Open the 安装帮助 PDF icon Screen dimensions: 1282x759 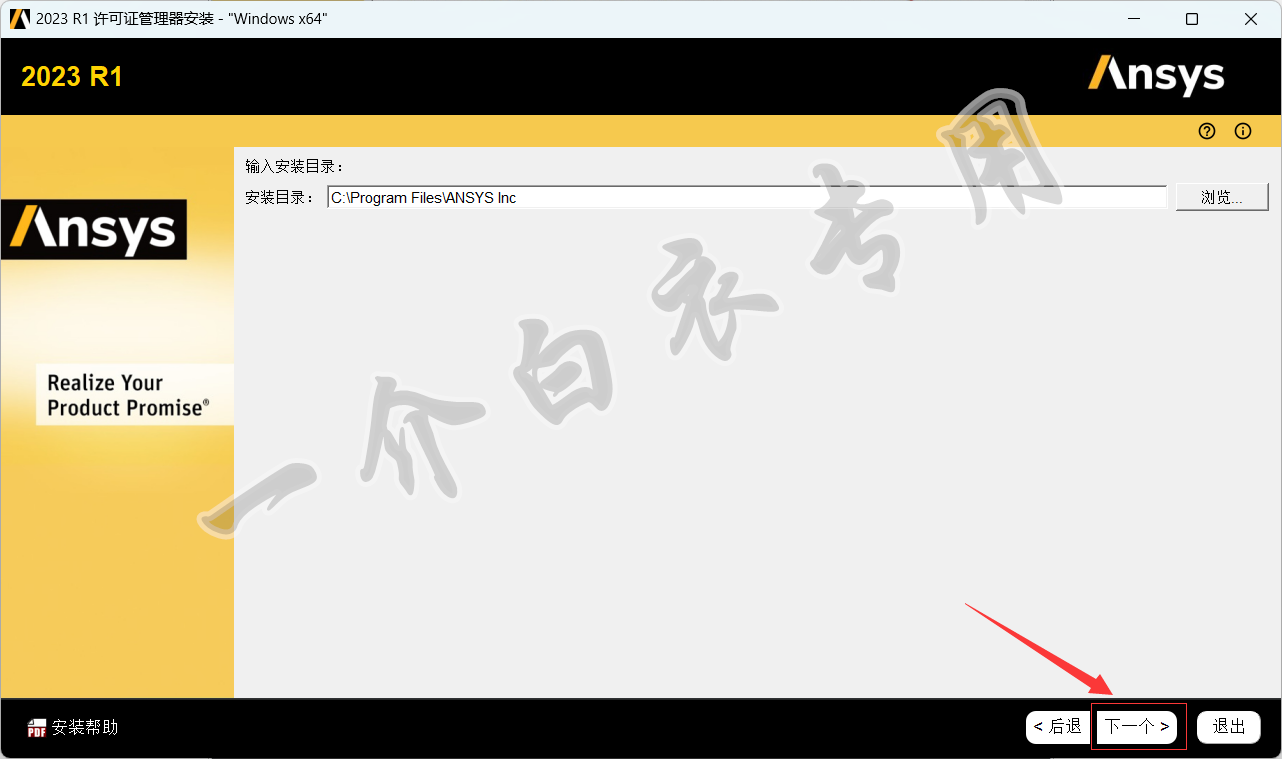tap(37, 728)
